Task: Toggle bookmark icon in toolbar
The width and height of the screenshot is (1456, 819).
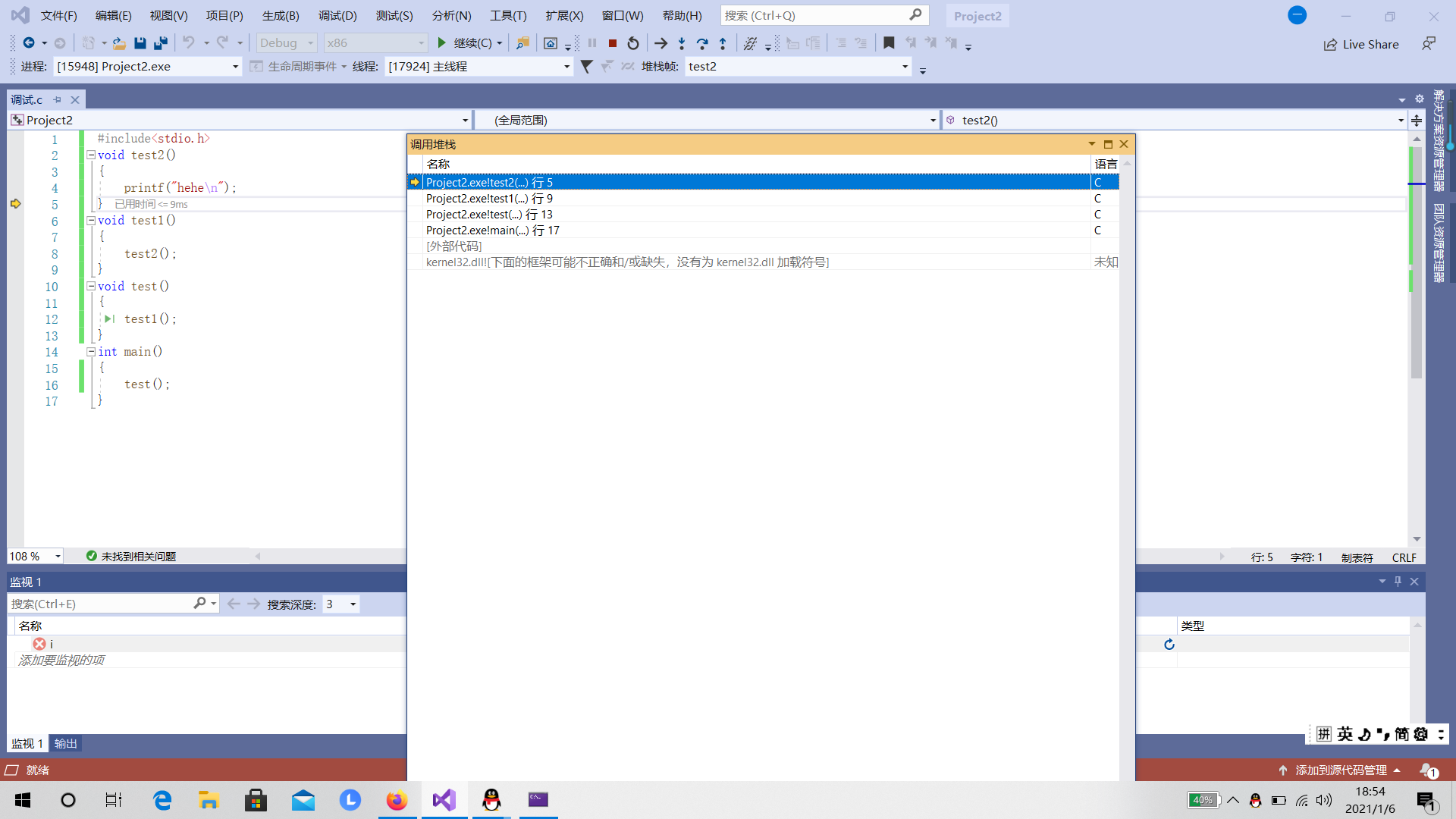Action: pos(889,43)
